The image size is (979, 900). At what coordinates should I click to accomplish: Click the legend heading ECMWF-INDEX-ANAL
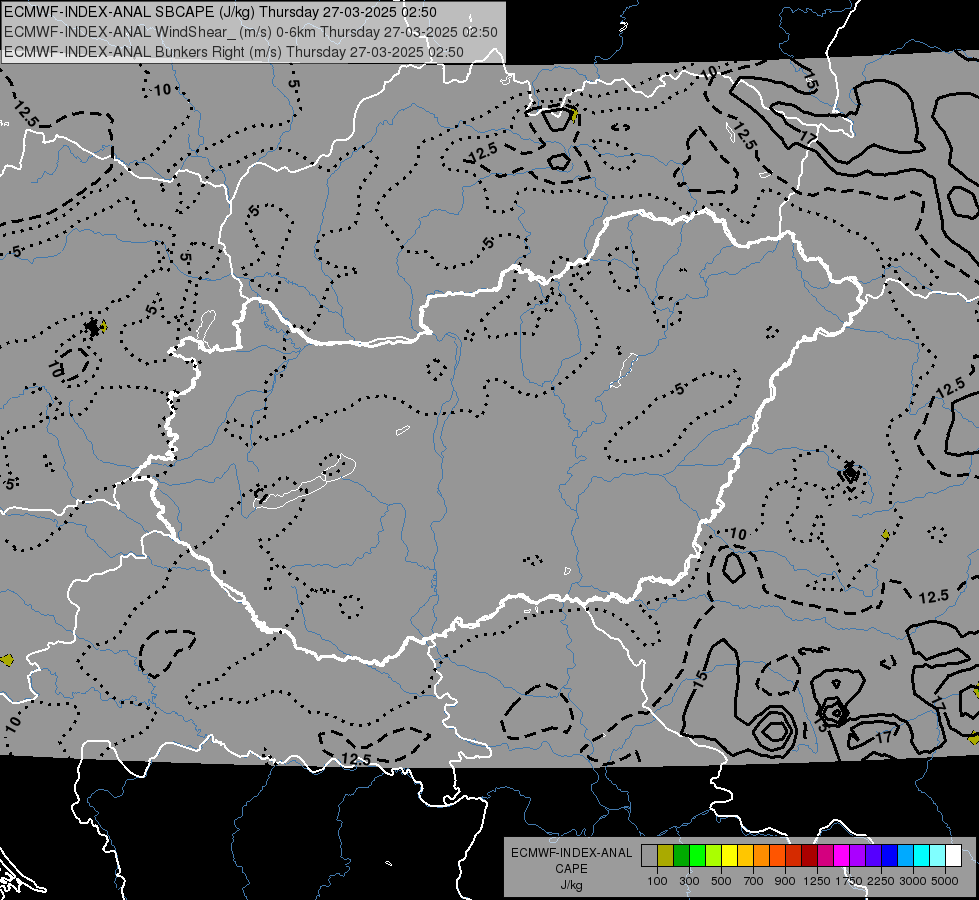(x=571, y=853)
